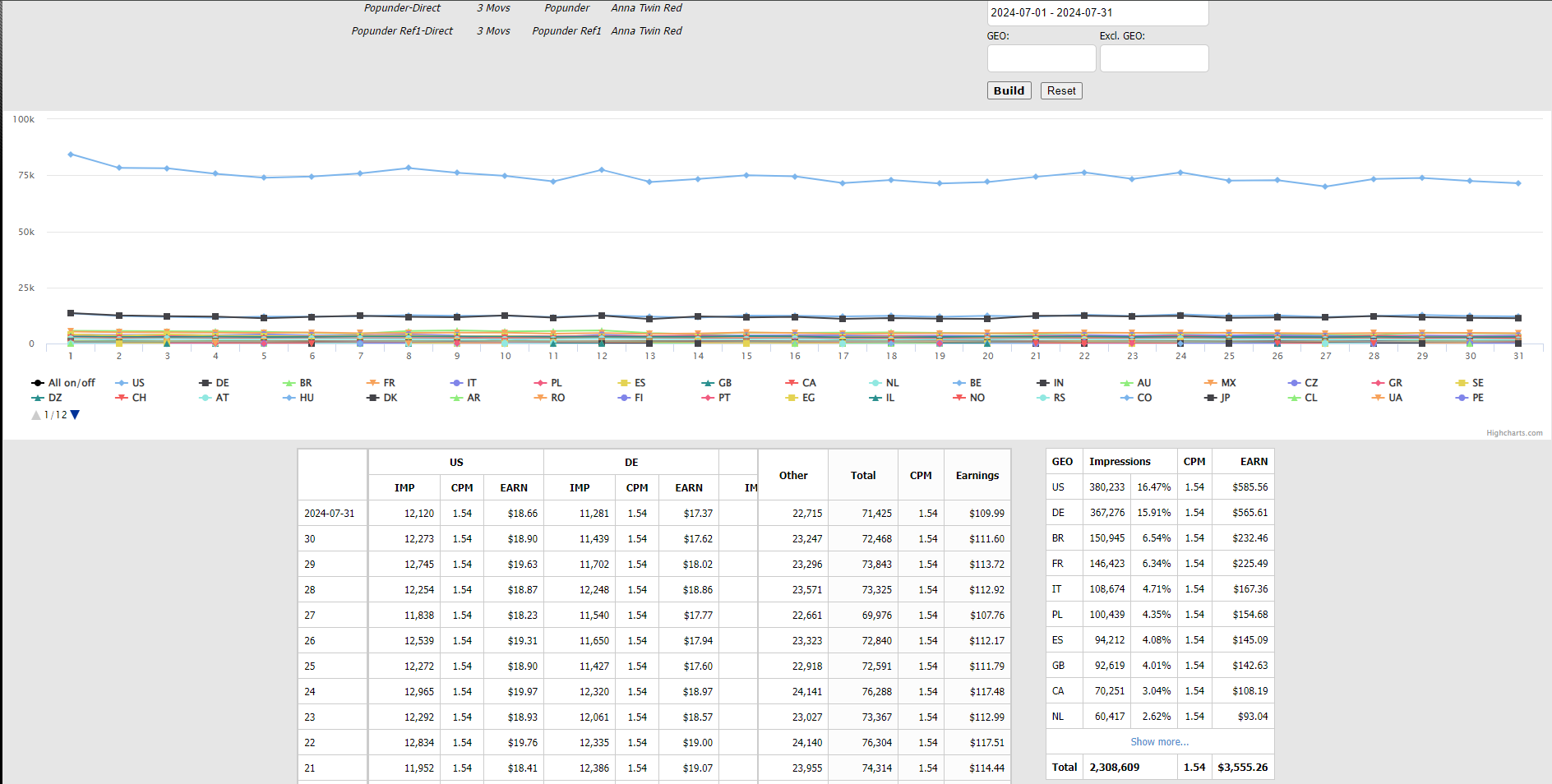The image size is (1552, 784).
Task: Open the Popunder-Direct link
Action: [x=402, y=8]
